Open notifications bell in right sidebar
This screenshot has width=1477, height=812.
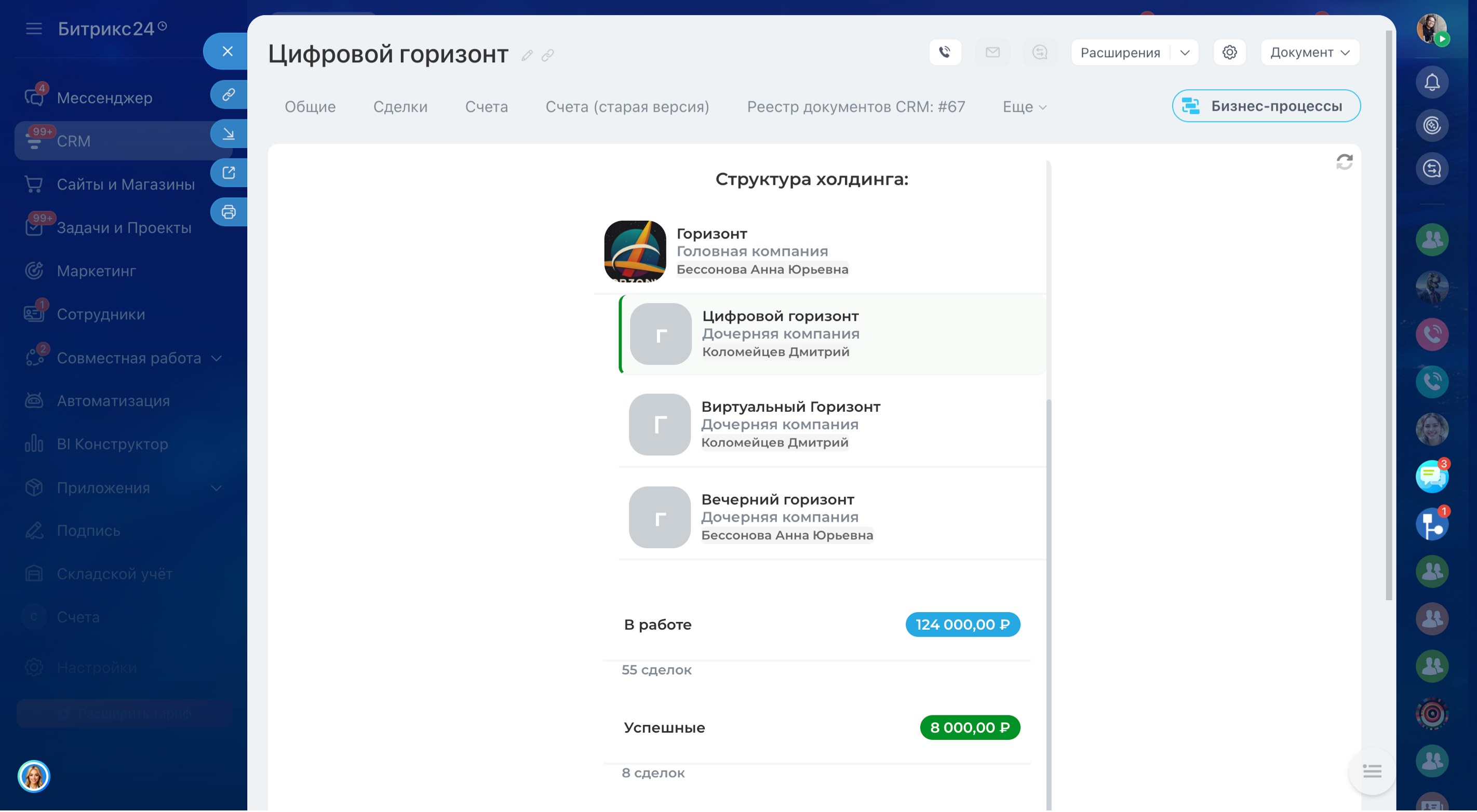[1432, 82]
